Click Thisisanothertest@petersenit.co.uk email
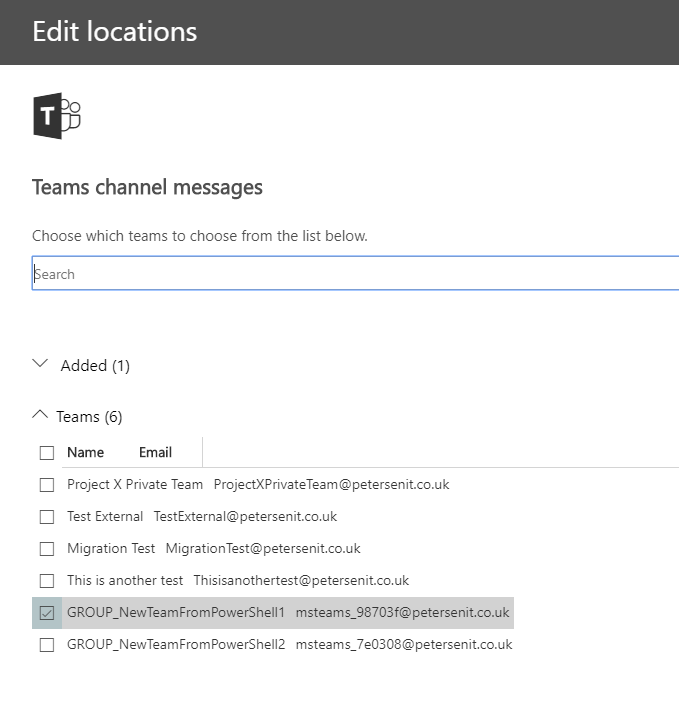 coord(301,580)
